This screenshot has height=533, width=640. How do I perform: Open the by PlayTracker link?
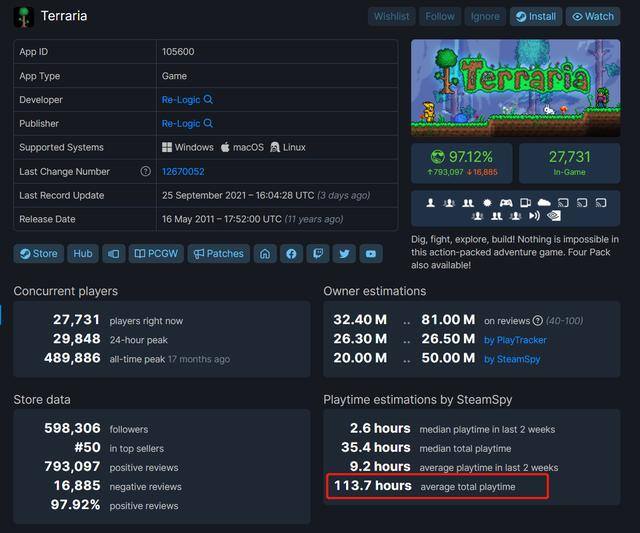coord(515,340)
